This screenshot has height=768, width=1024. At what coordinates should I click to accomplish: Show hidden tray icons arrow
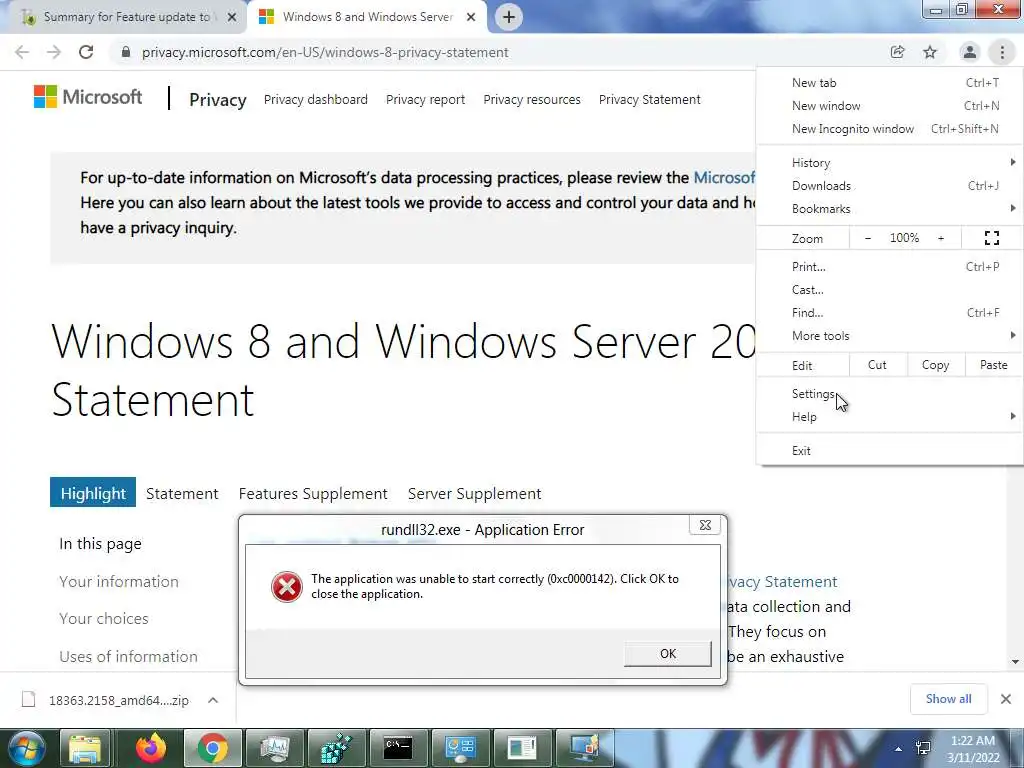click(899, 749)
